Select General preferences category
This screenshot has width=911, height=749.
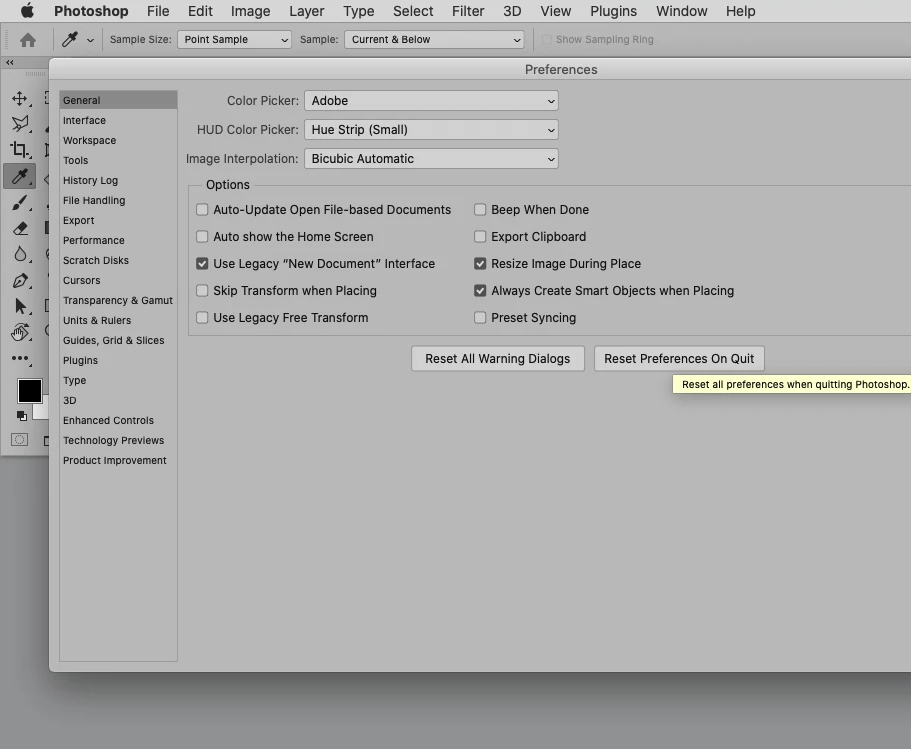118,100
